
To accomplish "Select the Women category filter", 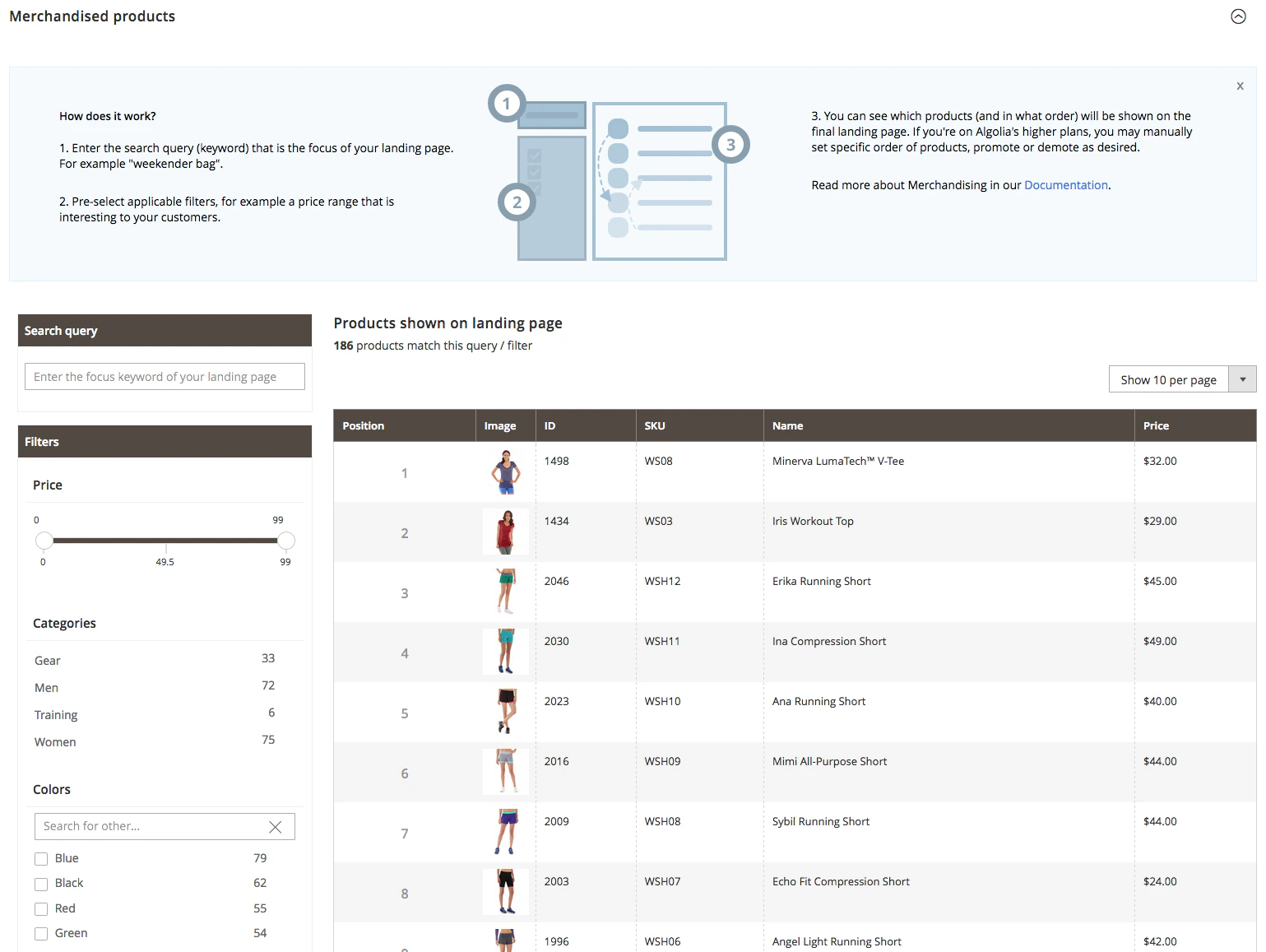I will (55, 741).
